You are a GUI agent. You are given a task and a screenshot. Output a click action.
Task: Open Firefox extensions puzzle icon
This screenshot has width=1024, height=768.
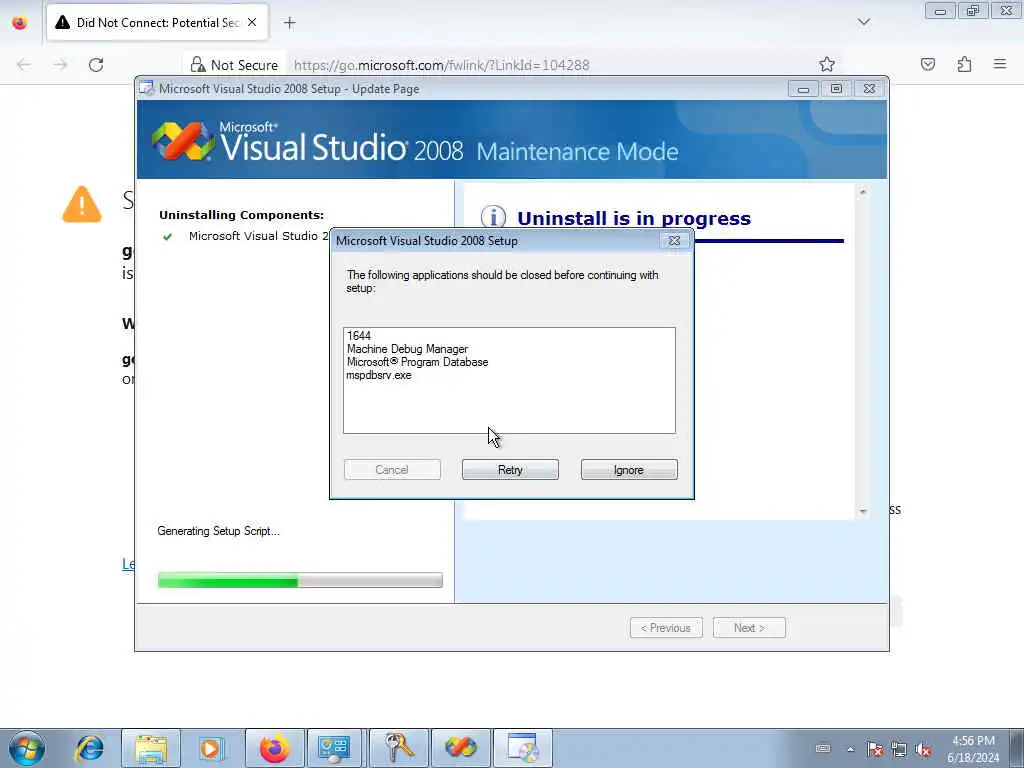click(x=964, y=64)
